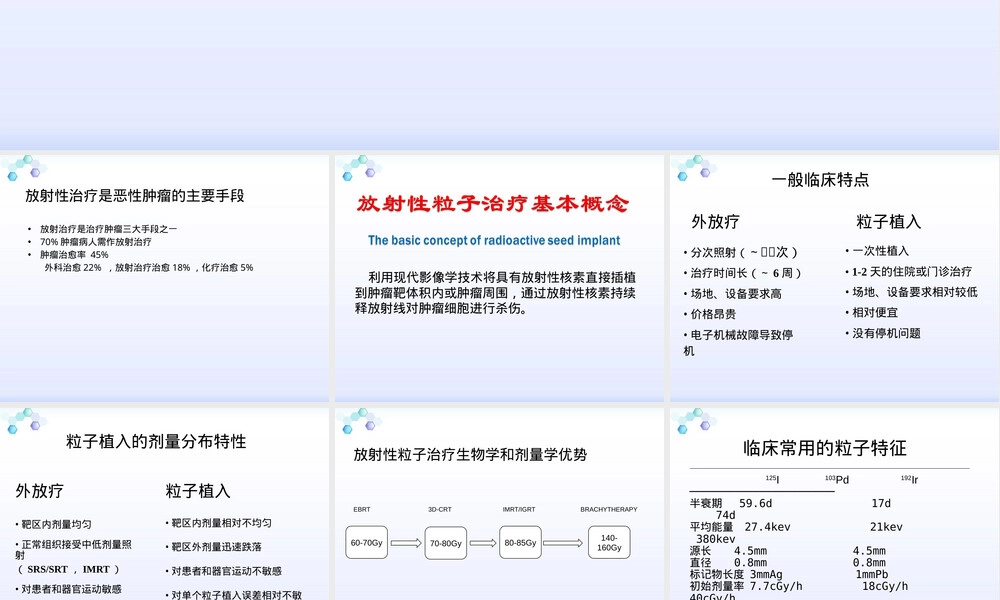
Task: Click bullet "对患者和器官运动敏感"
Action: click(x=69, y=589)
